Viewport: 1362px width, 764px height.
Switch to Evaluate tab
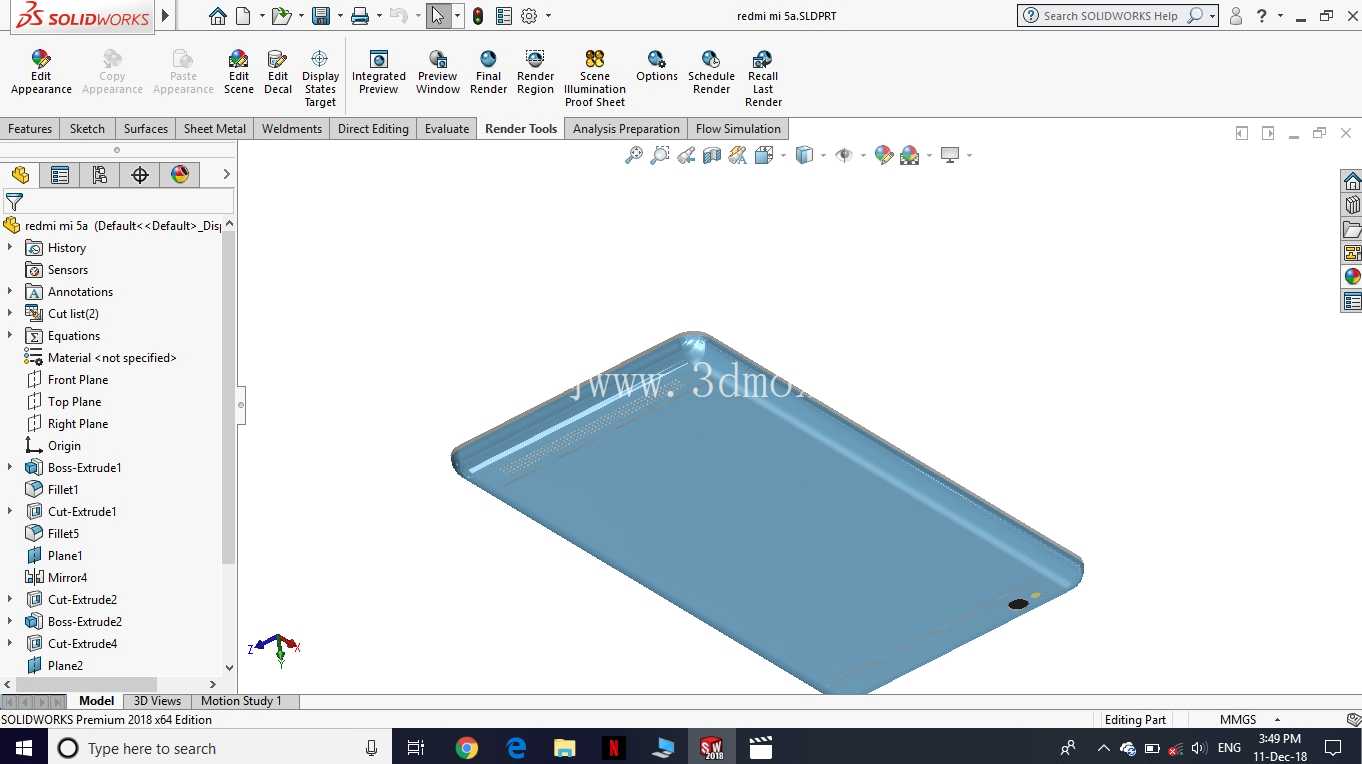(447, 129)
